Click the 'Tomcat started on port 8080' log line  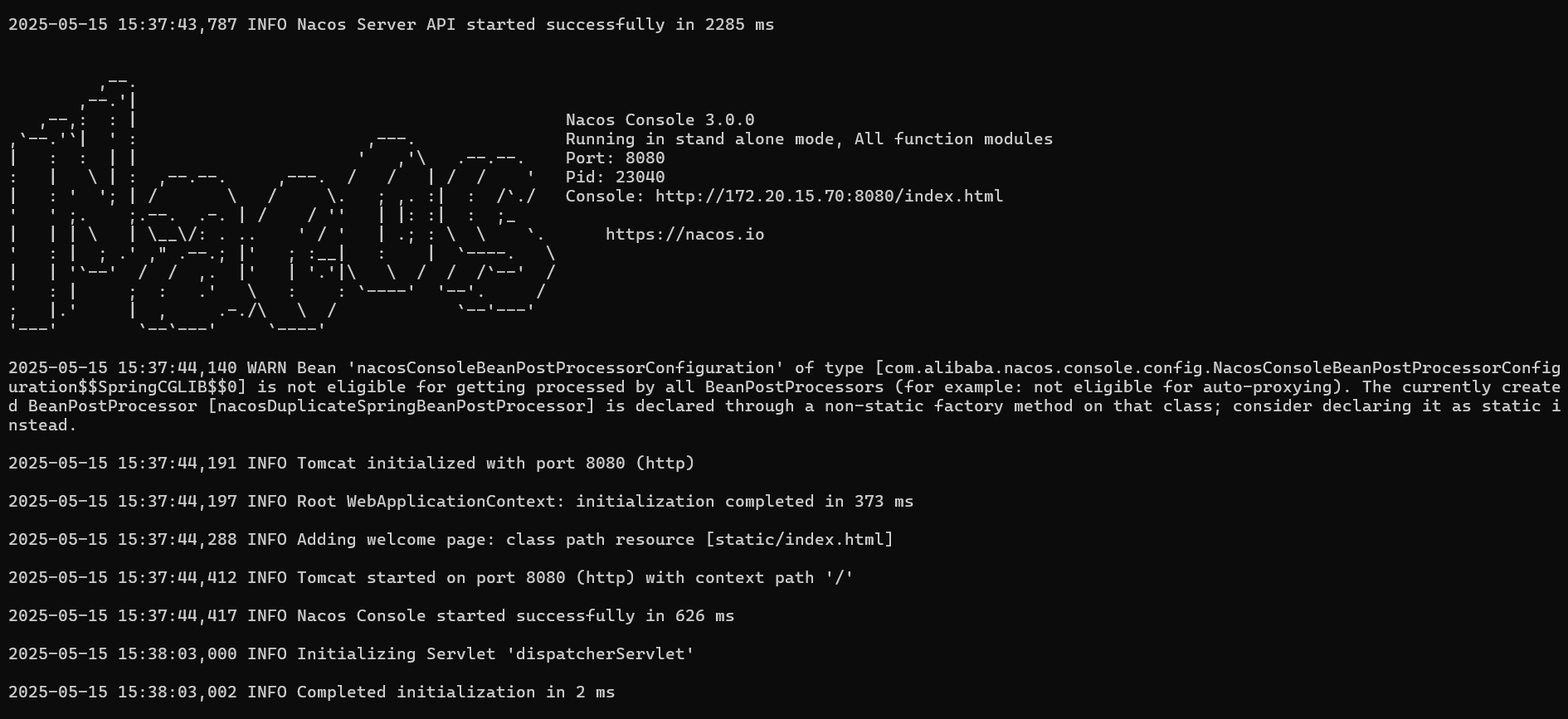click(431, 578)
